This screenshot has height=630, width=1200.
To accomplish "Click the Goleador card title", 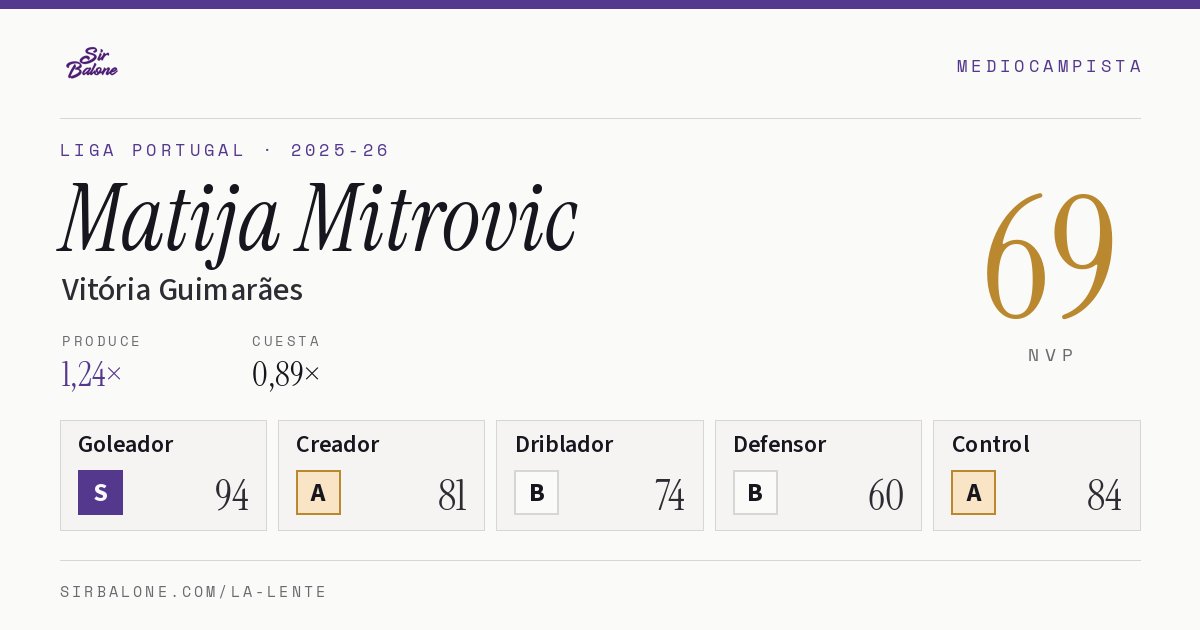I will click(x=126, y=444).
